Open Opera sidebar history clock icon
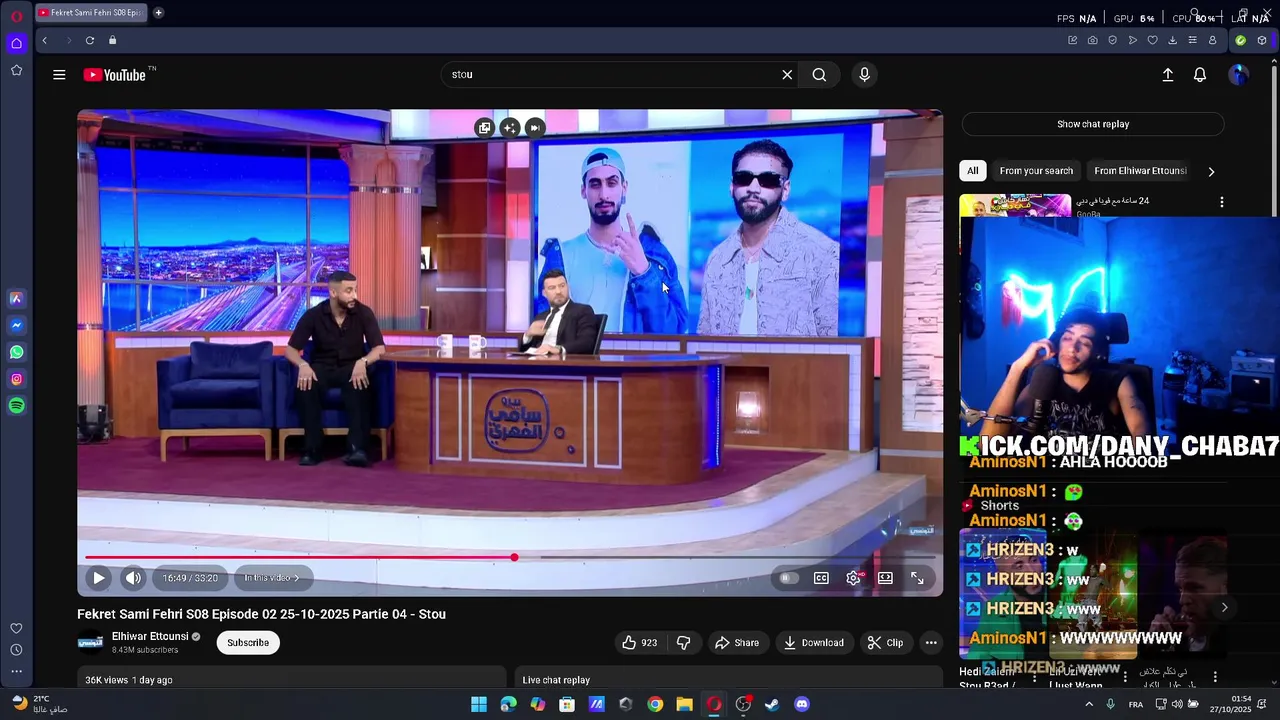The image size is (1280, 720). (16, 650)
